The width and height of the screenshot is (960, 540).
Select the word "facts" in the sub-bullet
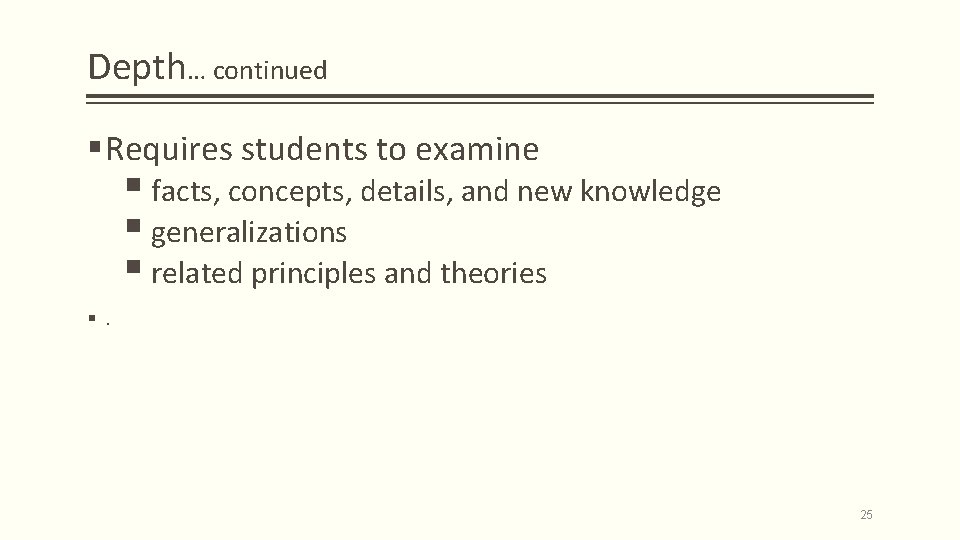(186, 192)
